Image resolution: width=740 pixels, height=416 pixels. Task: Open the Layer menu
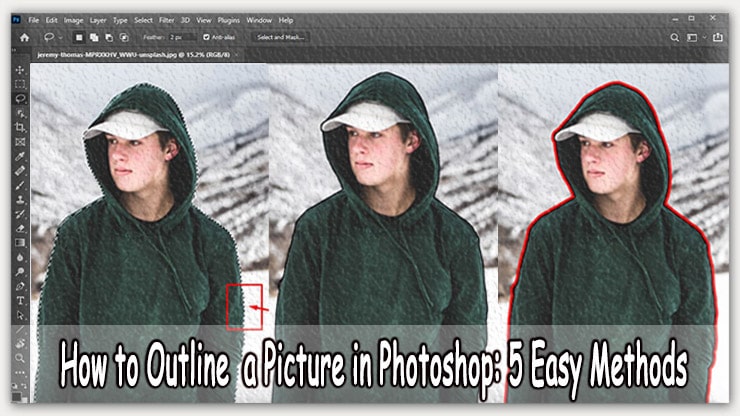coord(98,20)
